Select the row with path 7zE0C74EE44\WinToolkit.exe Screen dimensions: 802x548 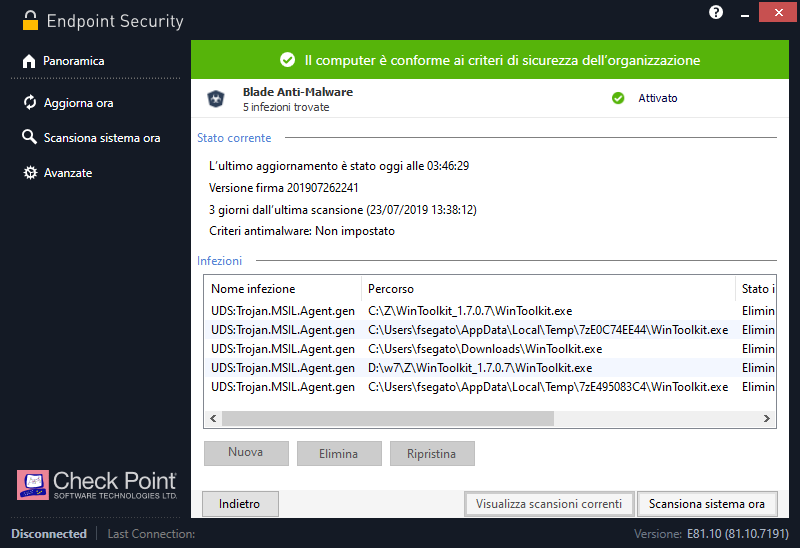coord(490,330)
